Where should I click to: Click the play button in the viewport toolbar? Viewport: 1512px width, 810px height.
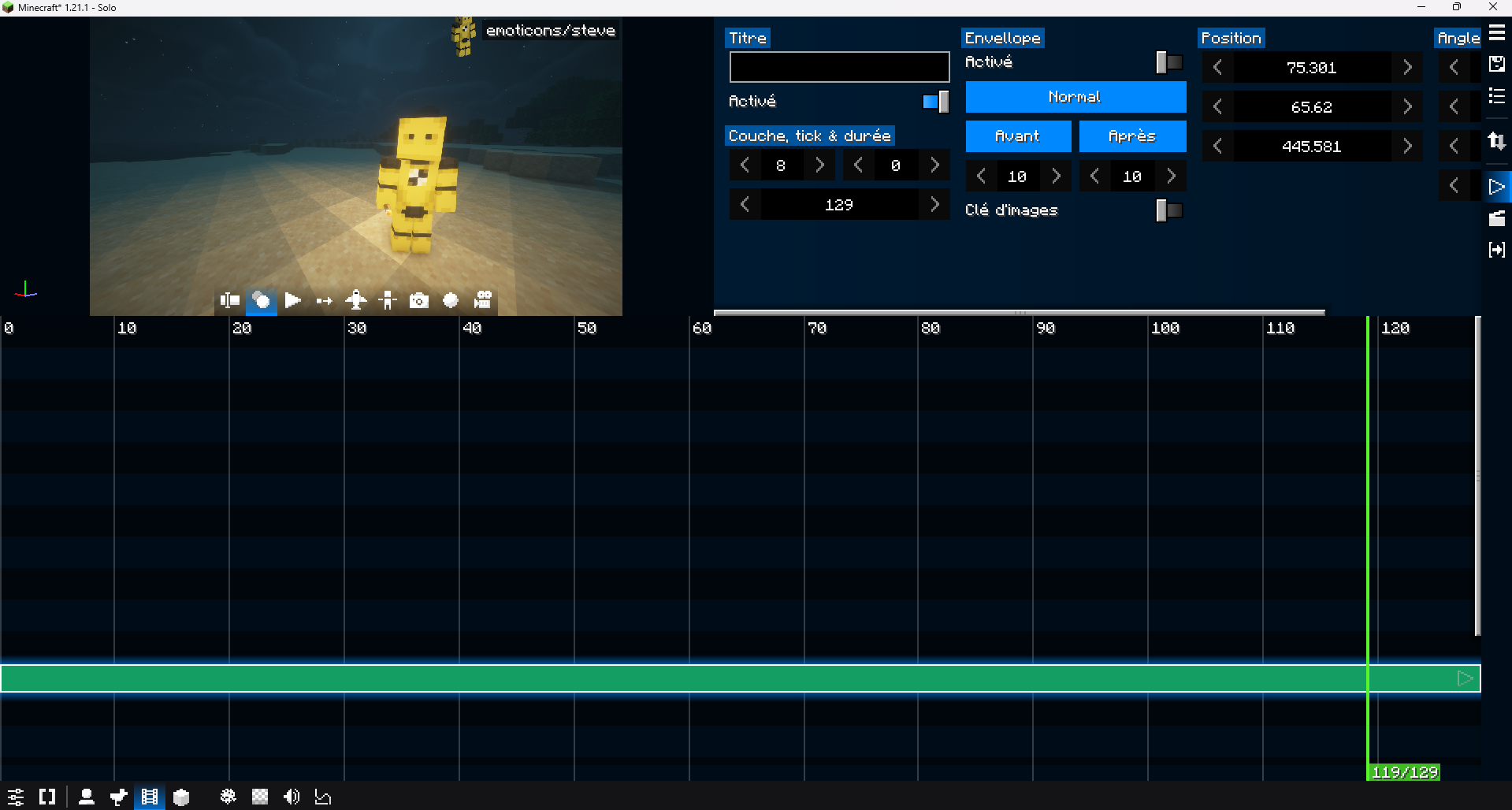pos(292,300)
